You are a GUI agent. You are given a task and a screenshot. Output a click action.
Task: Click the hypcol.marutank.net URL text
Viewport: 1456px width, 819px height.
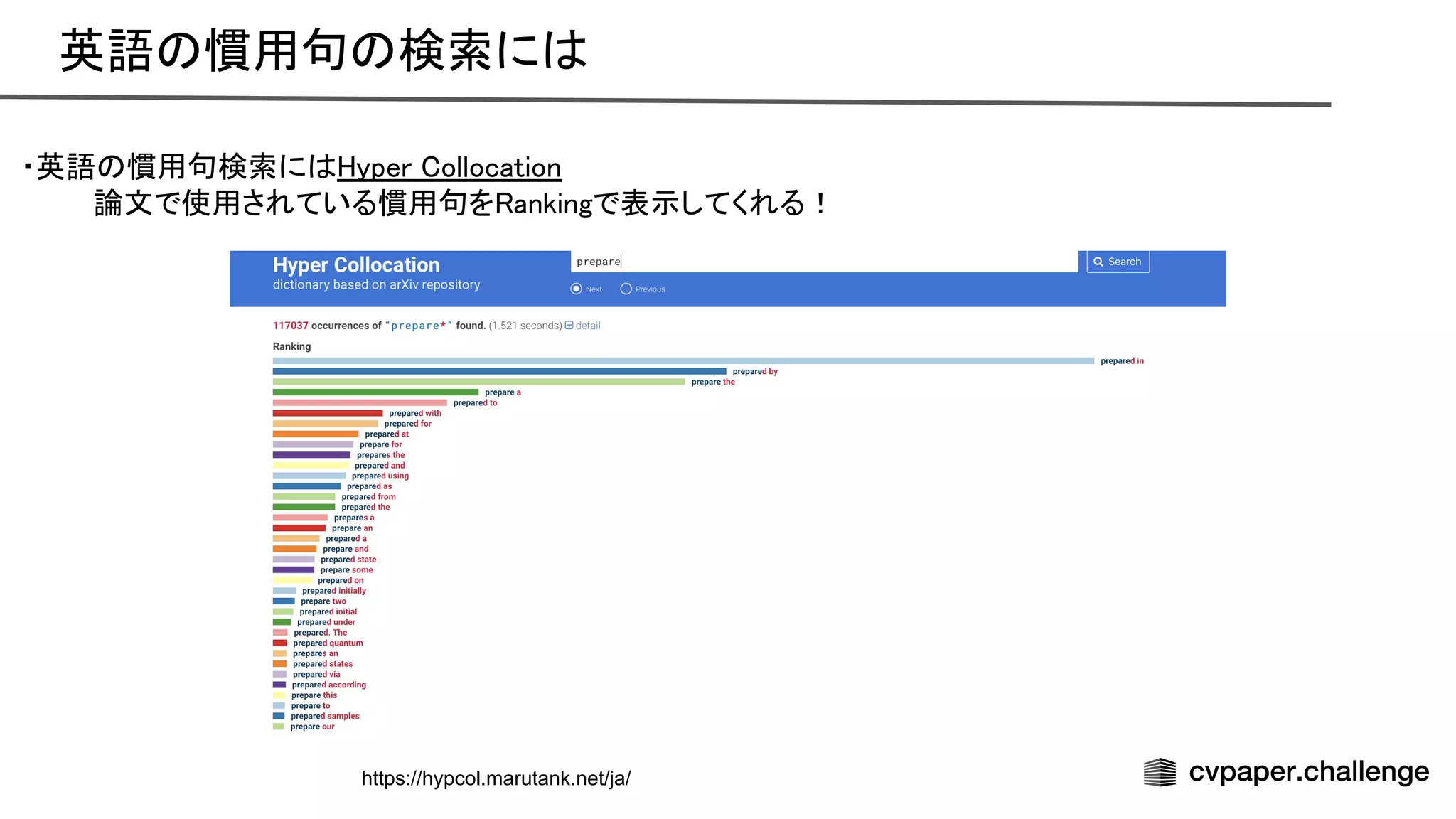[496, 778]
